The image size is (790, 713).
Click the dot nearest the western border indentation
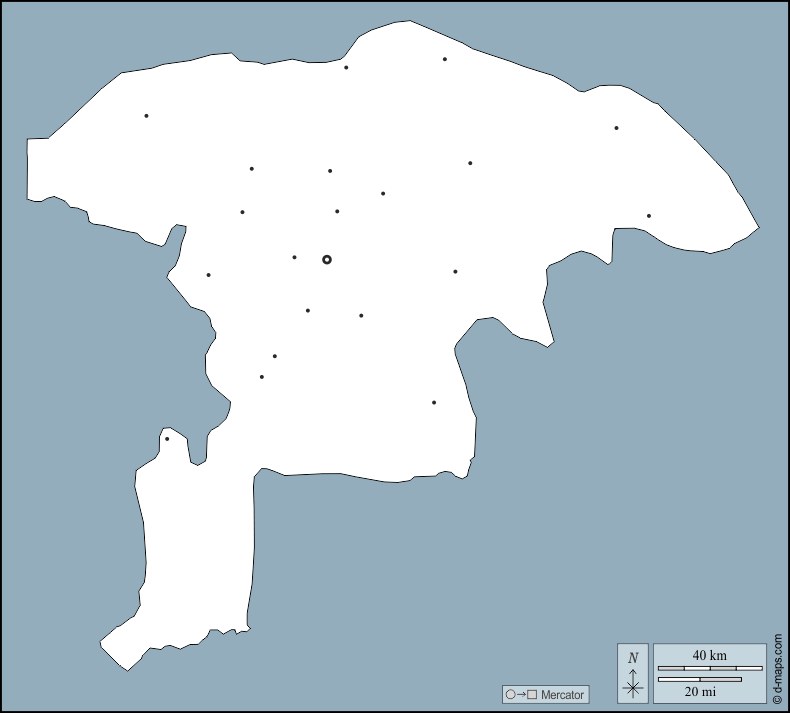208,275
